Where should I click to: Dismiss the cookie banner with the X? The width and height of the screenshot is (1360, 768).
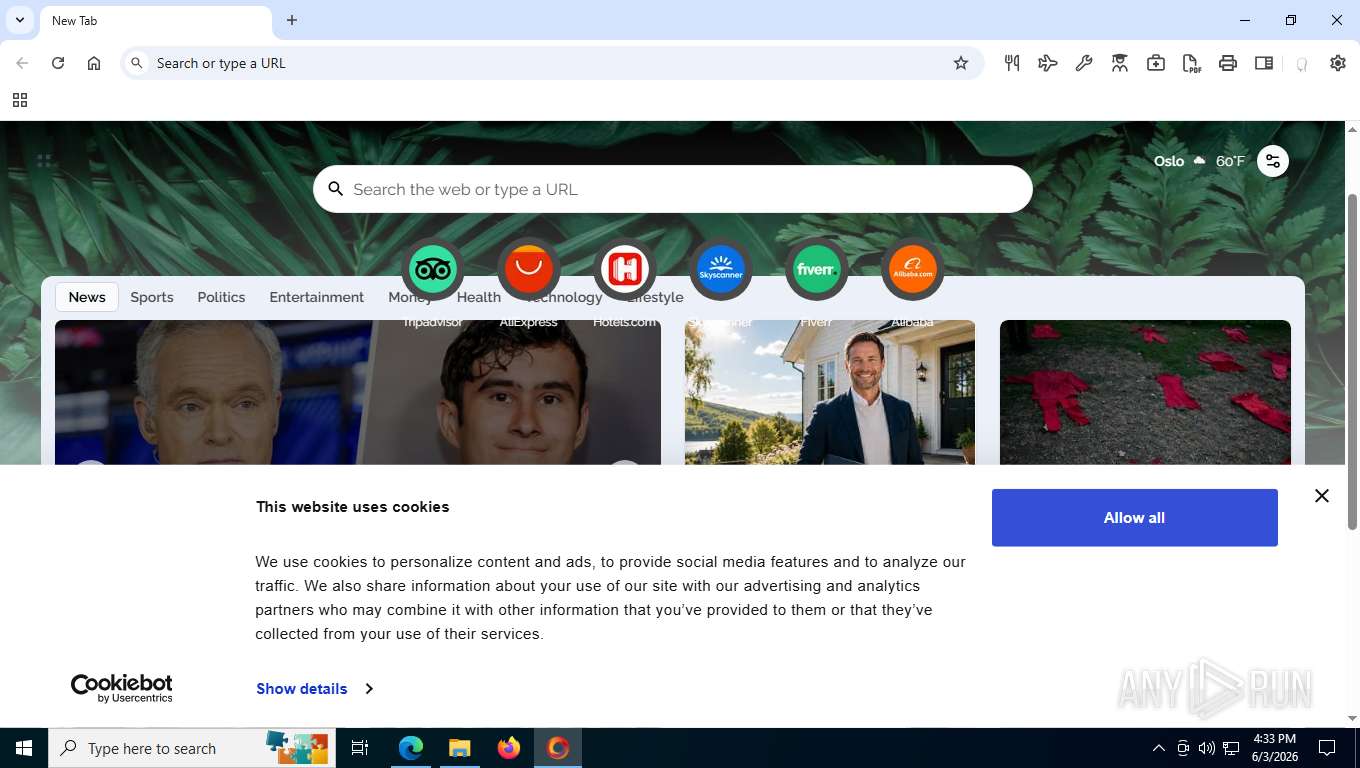click(1322, 496)
